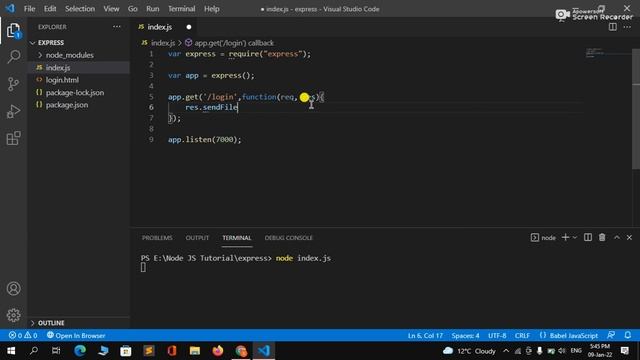640x360 pixels.
Task: Open the Search view in activity bar
Action: coord(13,56)
